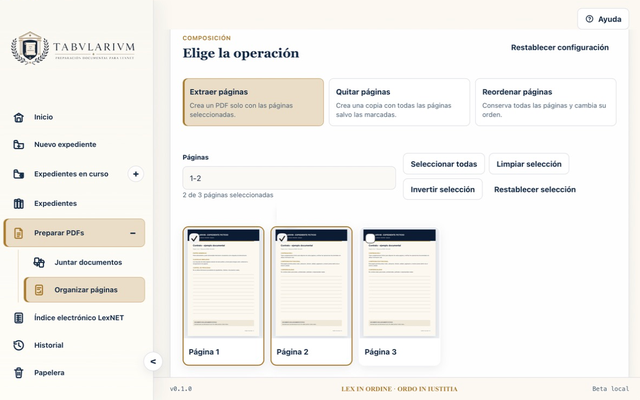Select the Página 3 thumbnail
This screenshot has height=400, width=640.
[x=399, y=296]
